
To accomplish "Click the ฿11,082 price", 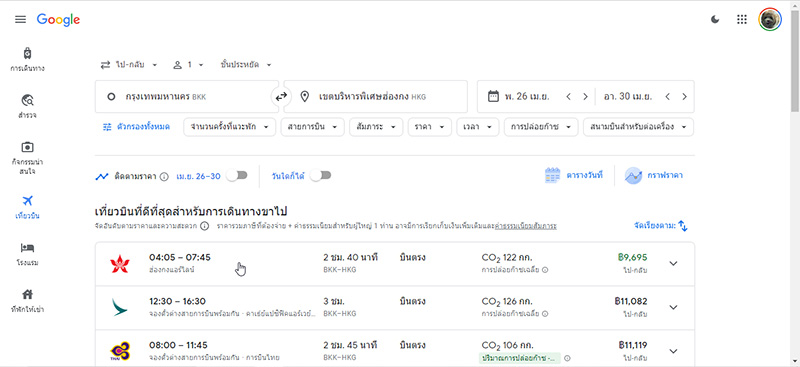I will pos(631,301).
